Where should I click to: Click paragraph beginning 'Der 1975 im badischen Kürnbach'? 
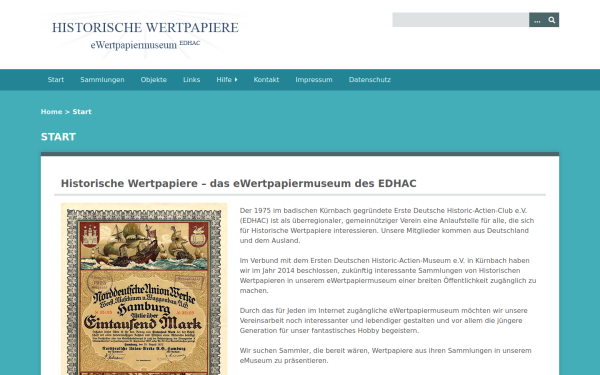coord(386,225)
